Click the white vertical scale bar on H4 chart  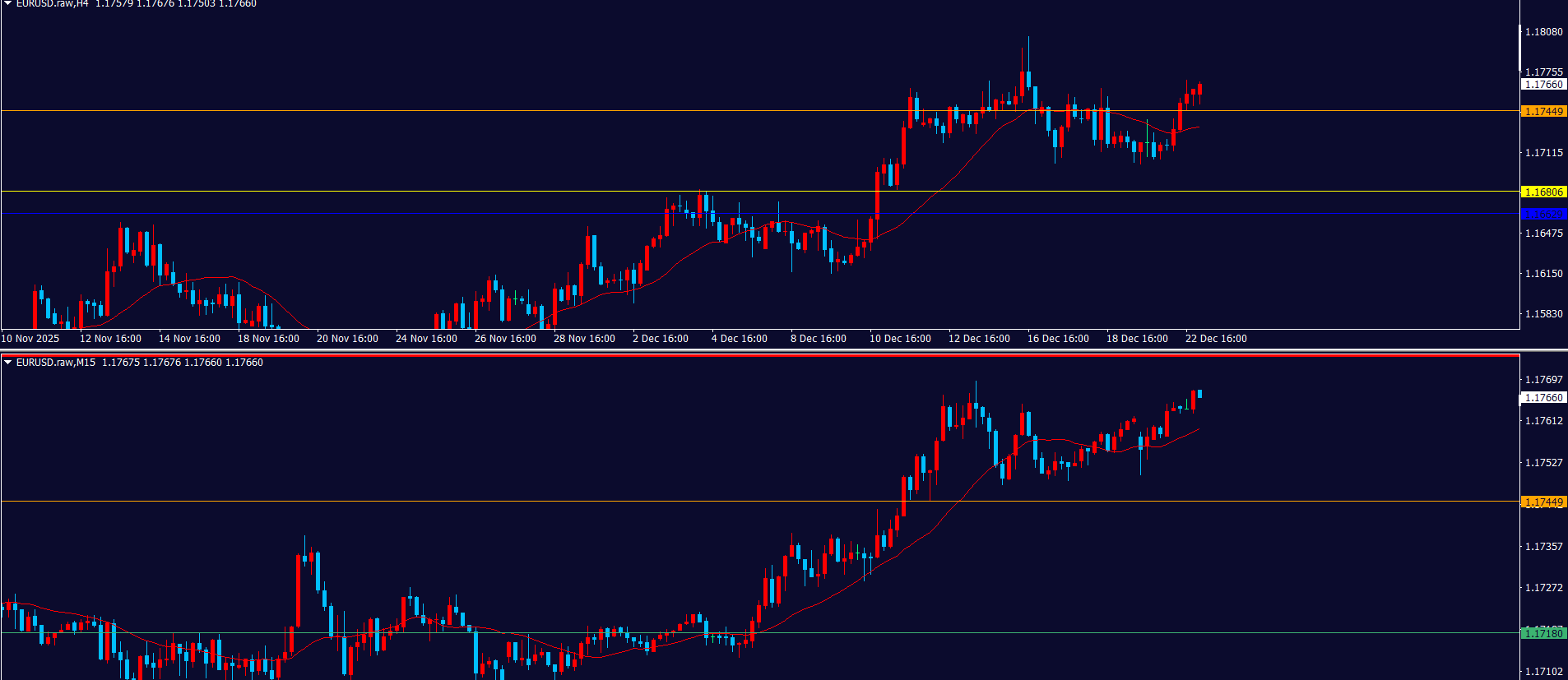[1519, 48]
